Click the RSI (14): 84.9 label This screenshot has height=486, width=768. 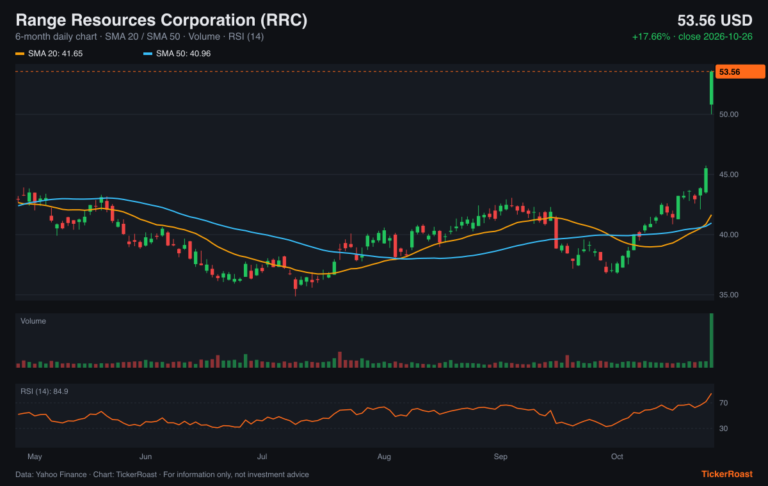[44, 391]
